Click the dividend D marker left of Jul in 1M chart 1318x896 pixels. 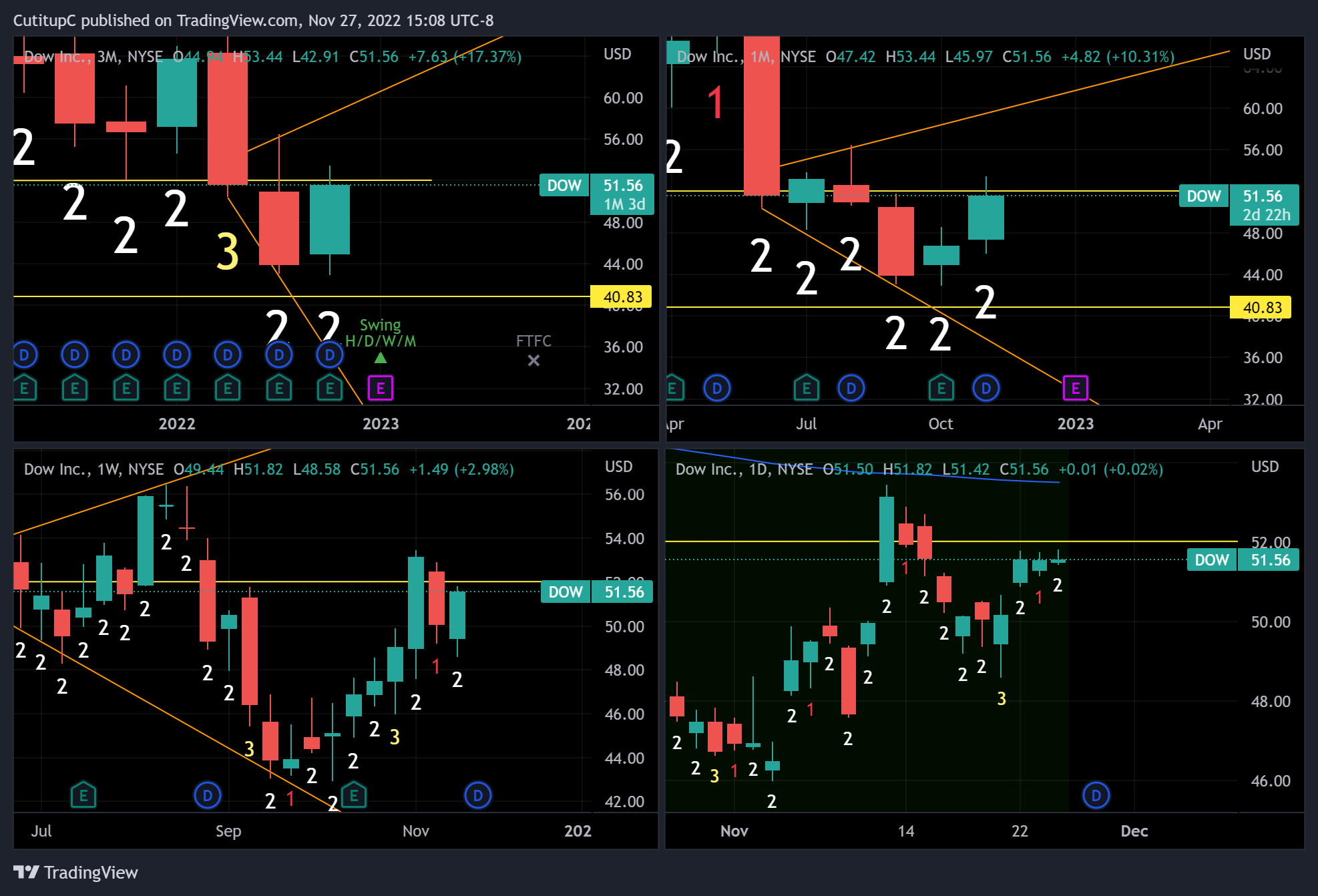tap(717, 388)
